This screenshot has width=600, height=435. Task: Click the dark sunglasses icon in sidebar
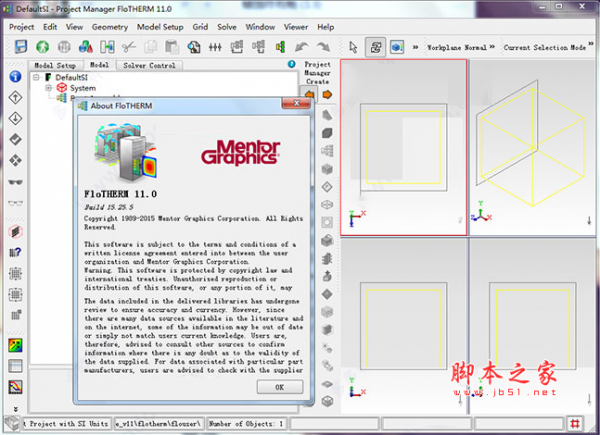click(15, 182)
